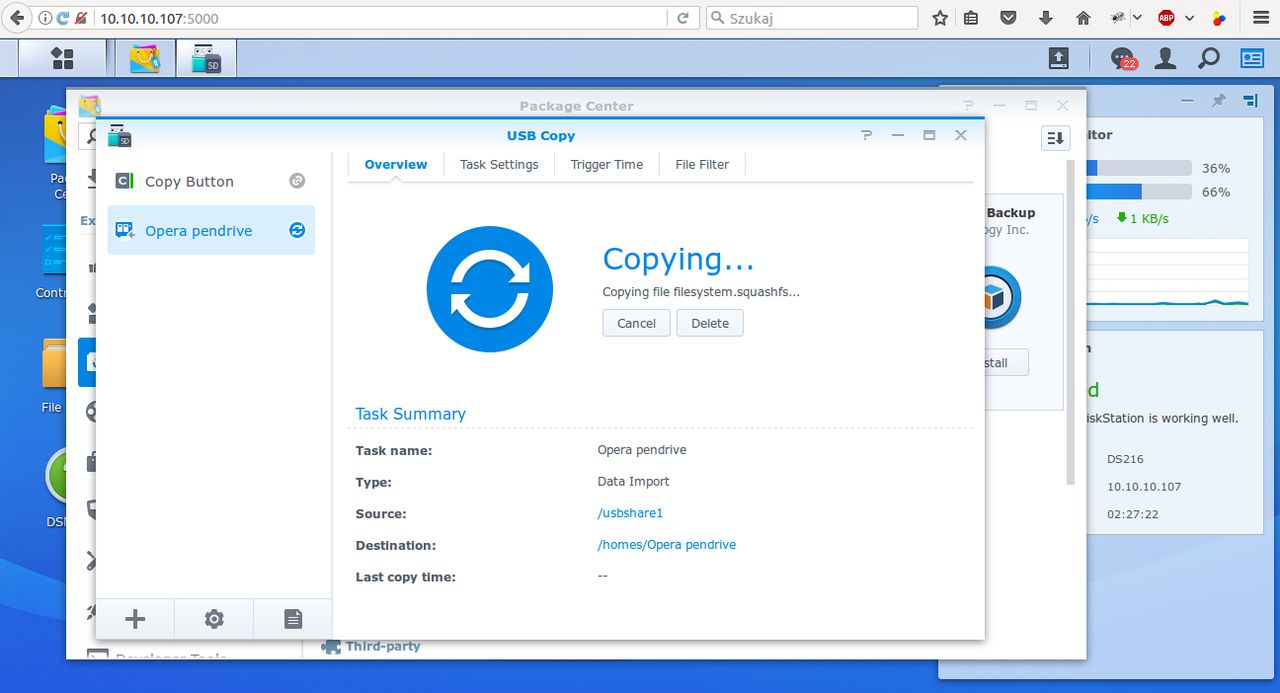The image size is (1280, 693).
Task: Click the network traffic graph widget
Action: (1167, 273)
